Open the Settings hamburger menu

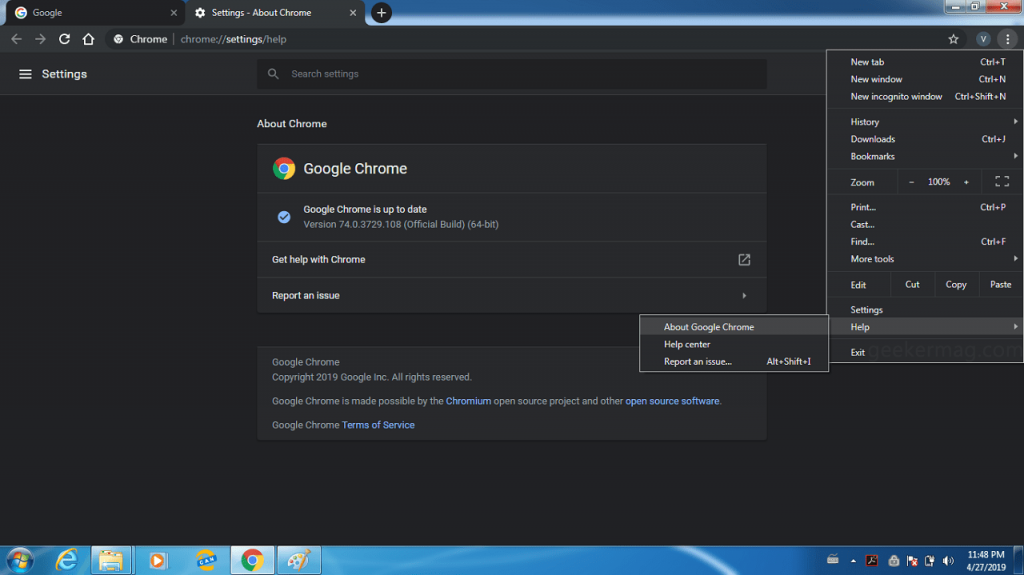click(x=25, y=74)
